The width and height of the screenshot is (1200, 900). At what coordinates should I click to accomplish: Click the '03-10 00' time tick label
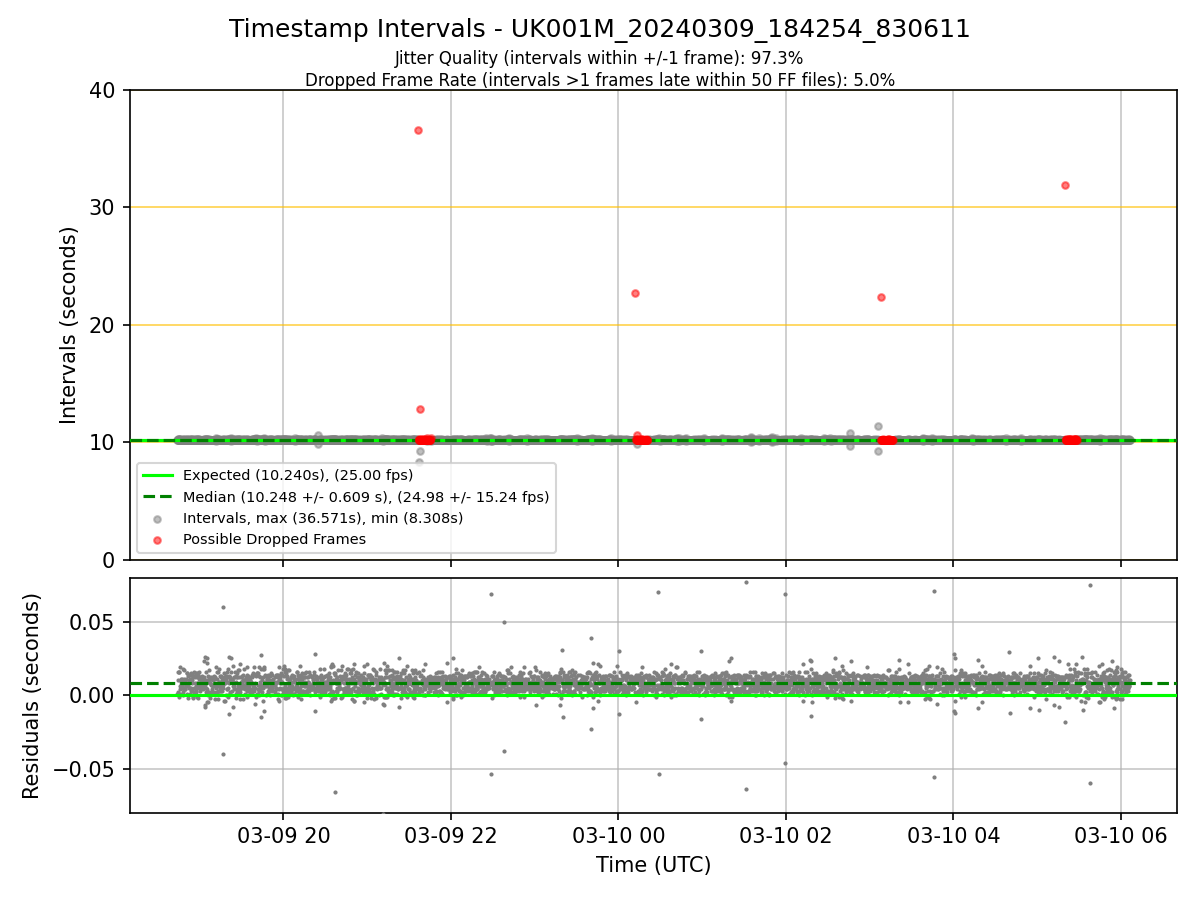point(618,837)
